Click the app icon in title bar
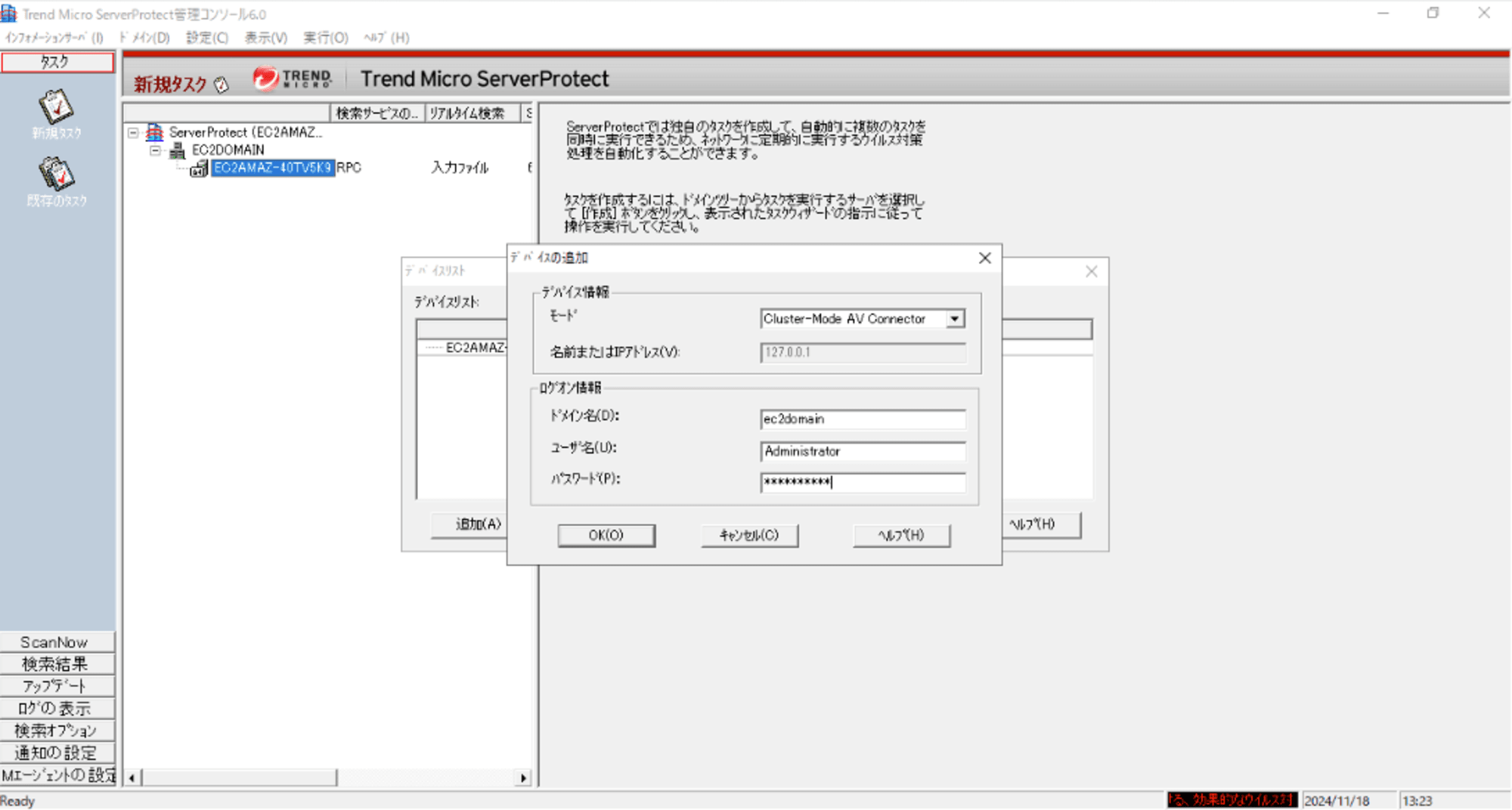Screen dimensions: 1512x810 pyautogui.click(x=8, y=13)
